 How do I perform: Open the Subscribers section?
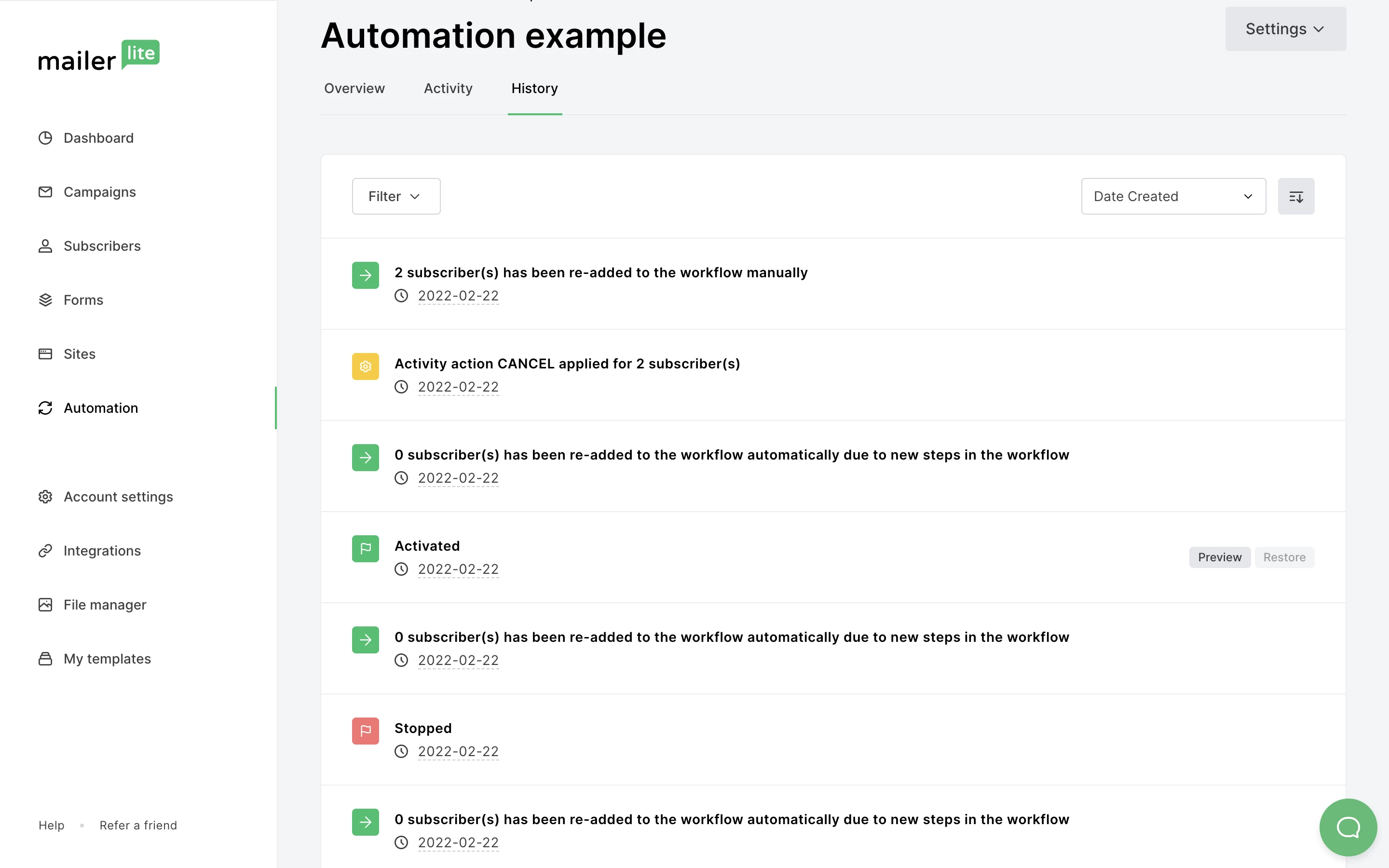click(x=102, y=246)
